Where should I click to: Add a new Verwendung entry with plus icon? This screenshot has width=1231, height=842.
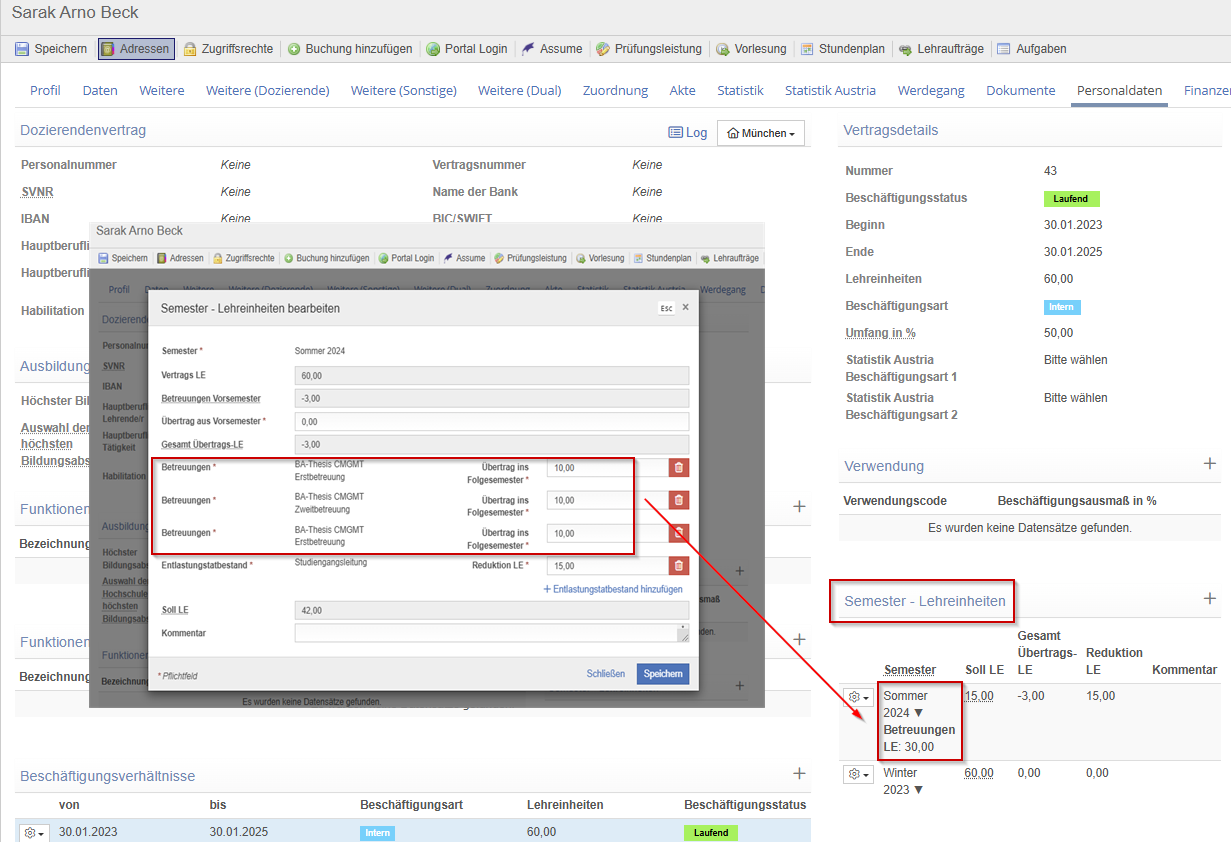[x=1209, y=464]
